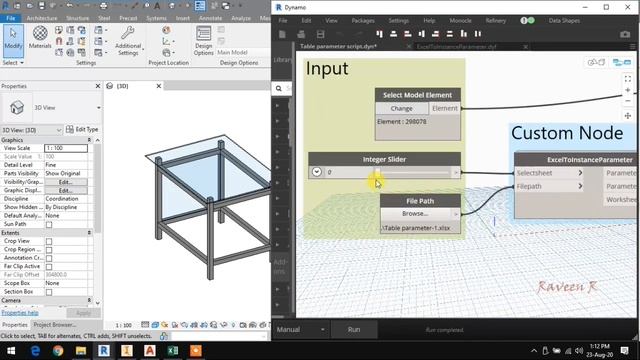Viewport: 640px width, 360px height.
Task: Open the Windows Start menu
Action: (11, 351)
